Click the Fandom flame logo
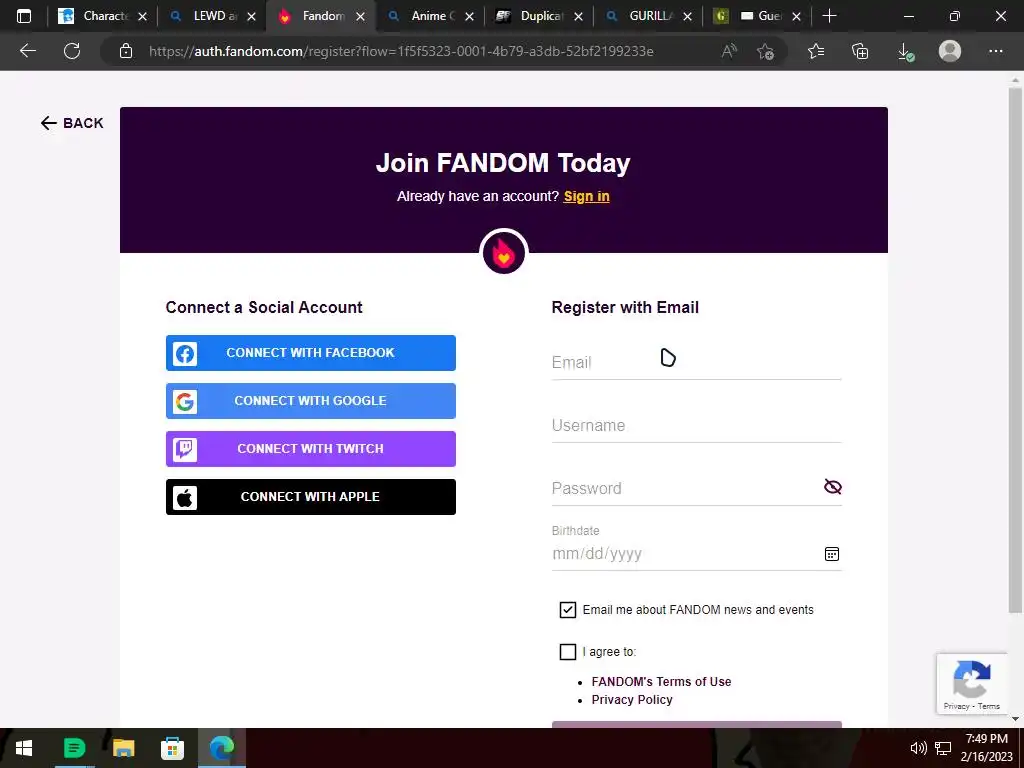This screenshot has height=768, width=1024. (504, 253)
